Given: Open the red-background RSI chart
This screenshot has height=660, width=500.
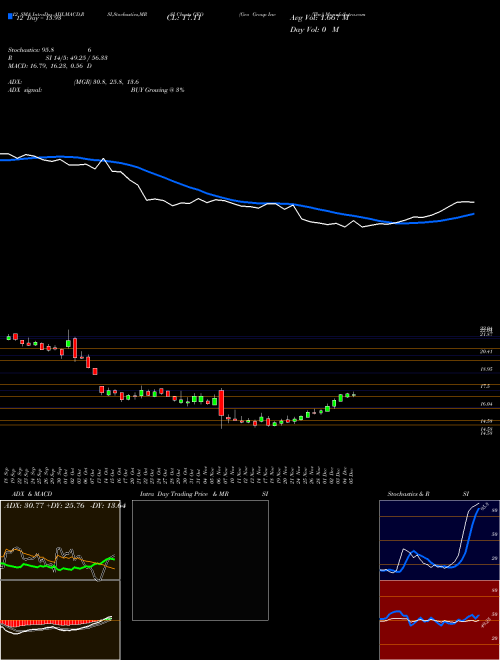Looking at the screenshot, I should coord(439,620).
